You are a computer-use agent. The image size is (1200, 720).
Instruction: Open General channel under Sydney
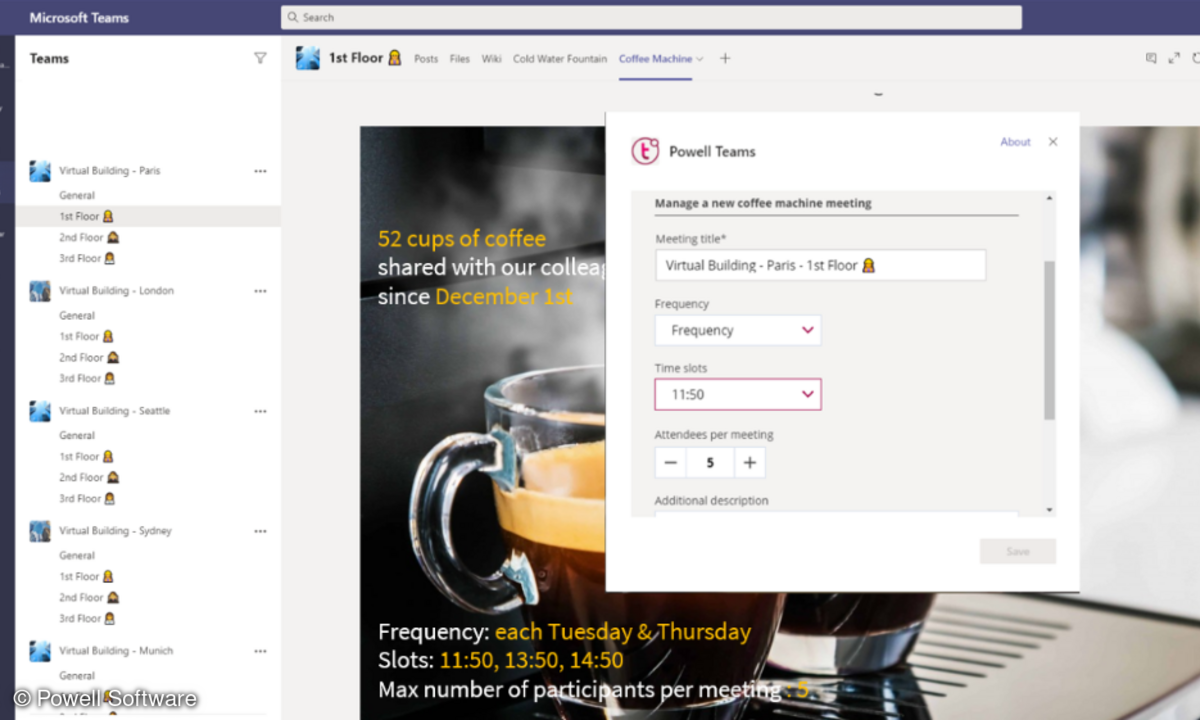[x=77, y=556]
